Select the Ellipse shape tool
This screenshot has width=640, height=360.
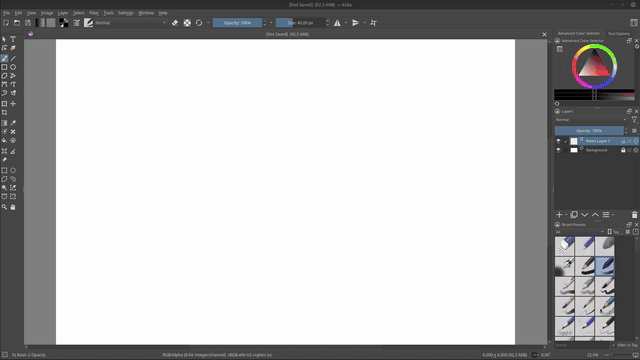pos(13,67)
